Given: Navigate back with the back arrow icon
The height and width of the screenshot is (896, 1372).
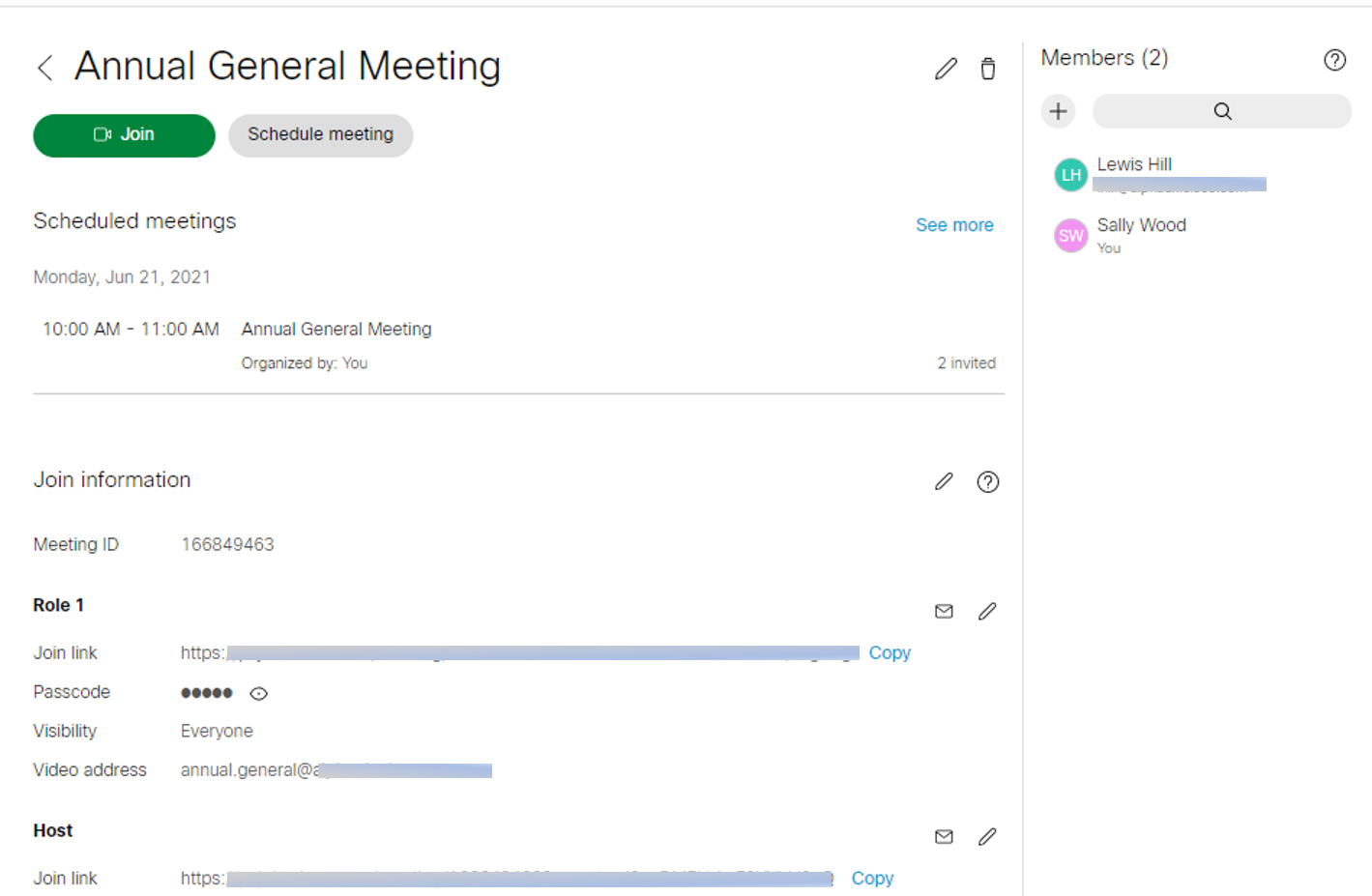Looking at the screenshot, I should click(44, 67).
